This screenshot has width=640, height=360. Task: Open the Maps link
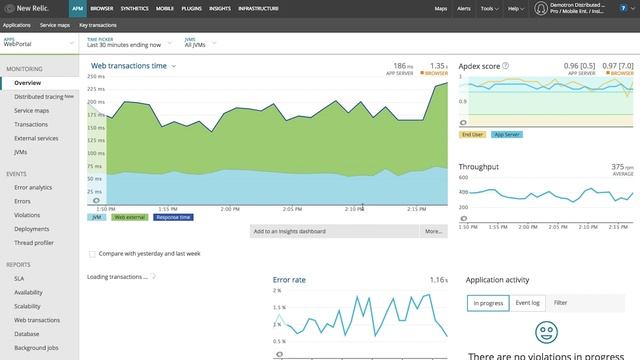point(440,9)
